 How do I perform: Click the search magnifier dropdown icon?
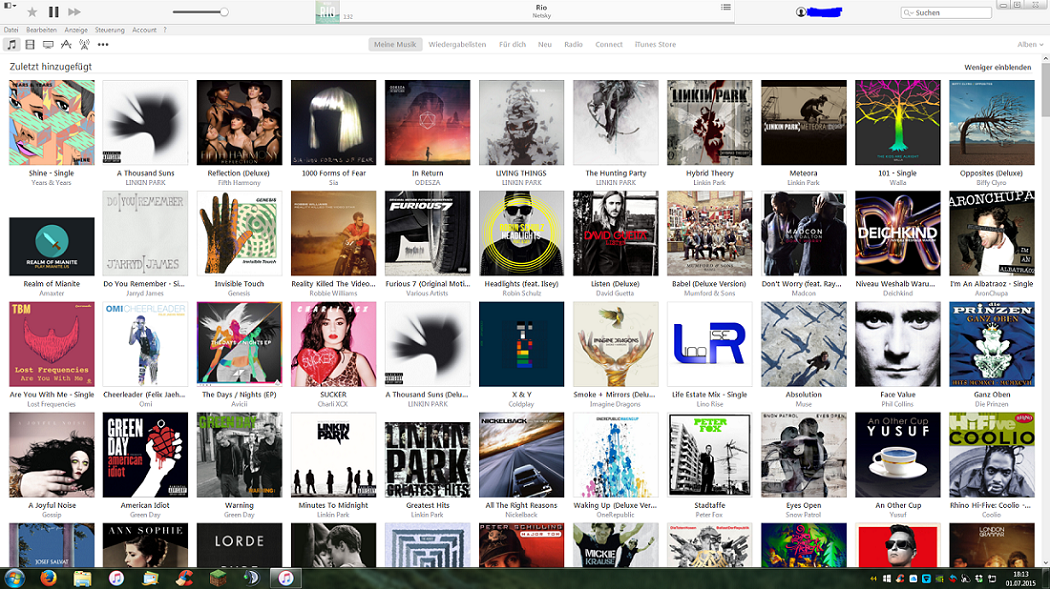click(x=909, y=13)
